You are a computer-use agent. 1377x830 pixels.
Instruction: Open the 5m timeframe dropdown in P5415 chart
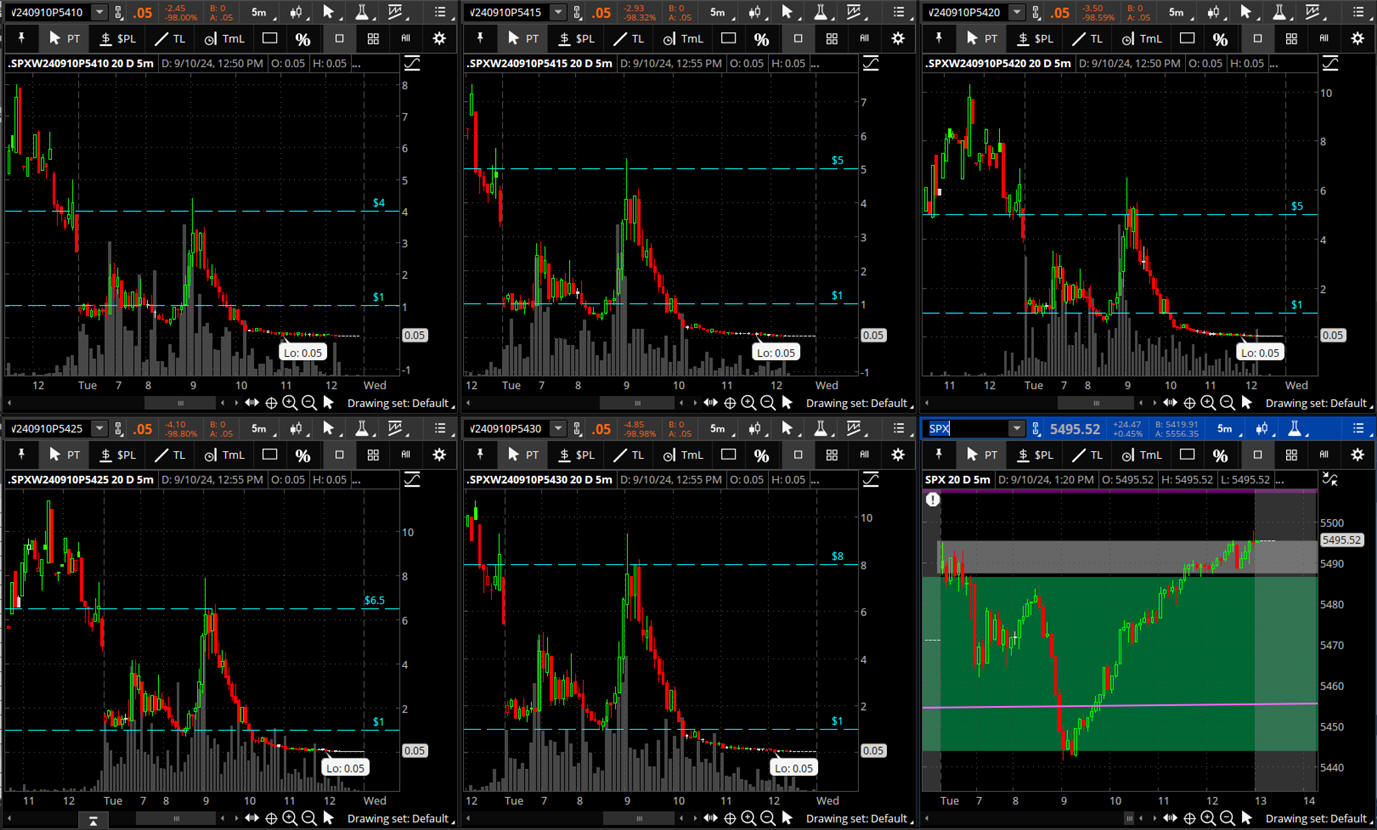click(x=717, y=12)
